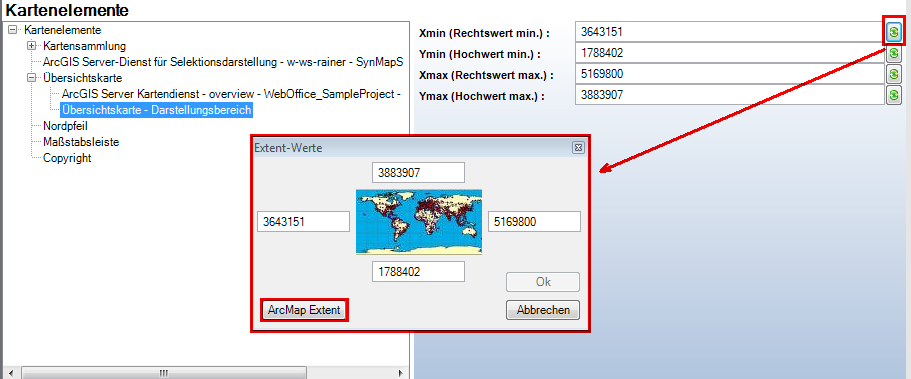Click the Ymin (Hochwert min.) label
The width and height of the screenshot is (911, 379).
[479, 55]
